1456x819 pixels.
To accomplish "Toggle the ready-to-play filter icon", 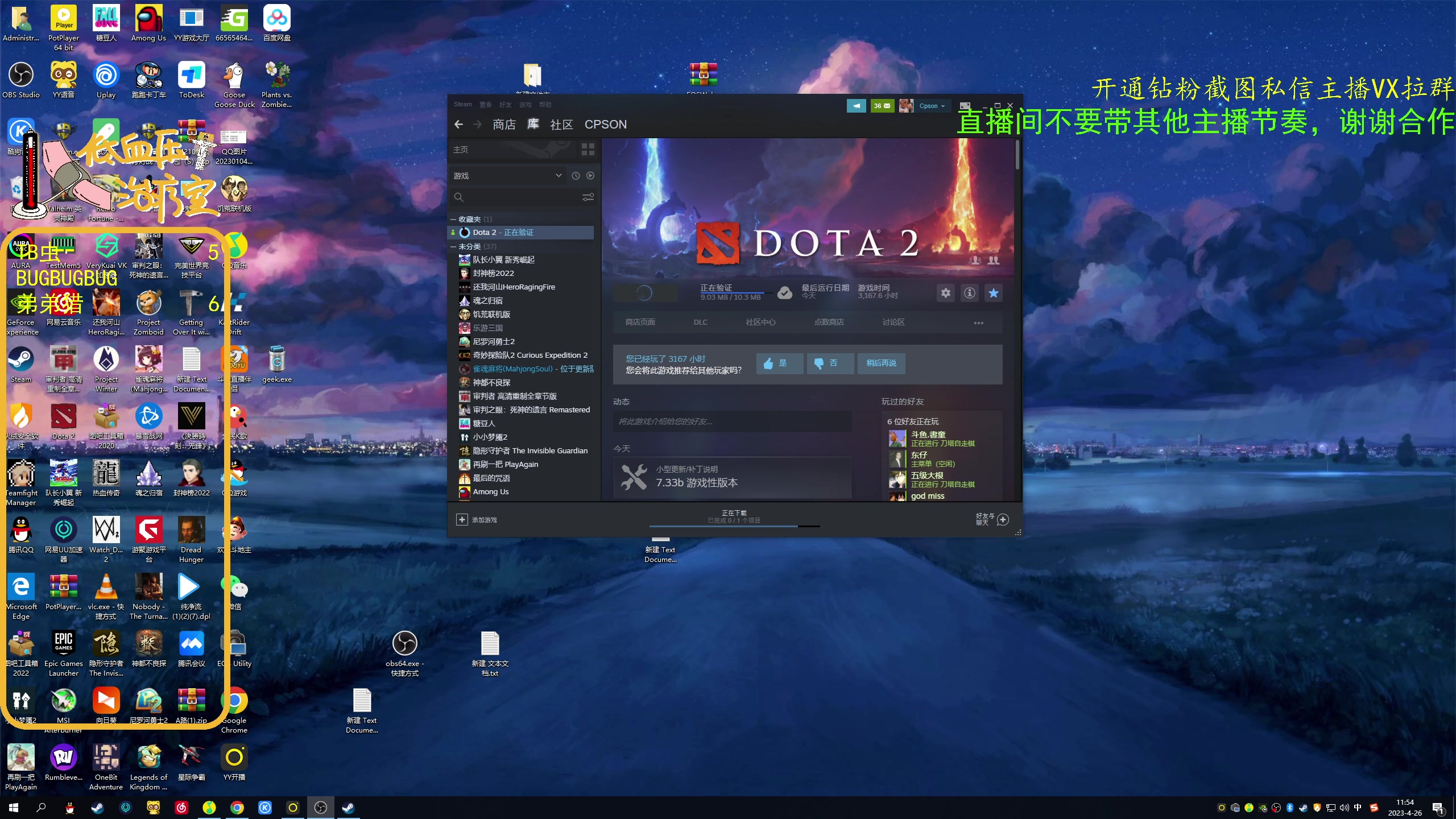I will [x=590, y=176].
